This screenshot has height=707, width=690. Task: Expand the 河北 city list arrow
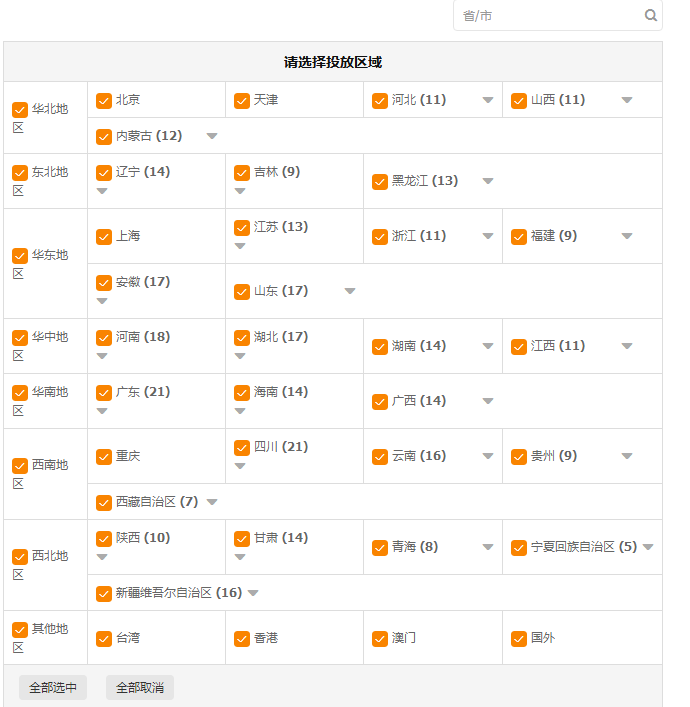coord(488,100)
